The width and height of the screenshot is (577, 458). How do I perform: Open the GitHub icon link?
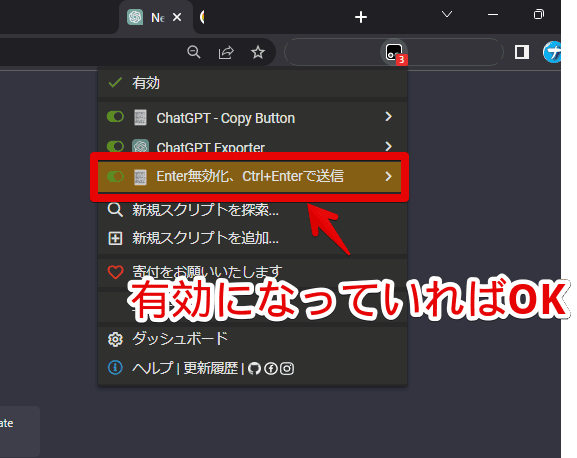tap(254, 369)
